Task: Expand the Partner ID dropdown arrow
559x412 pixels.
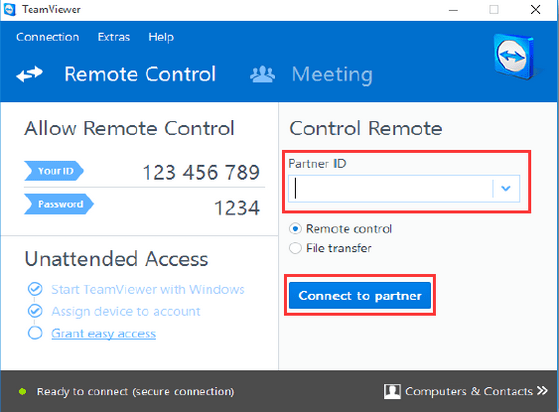Action: tap(506, 189)
